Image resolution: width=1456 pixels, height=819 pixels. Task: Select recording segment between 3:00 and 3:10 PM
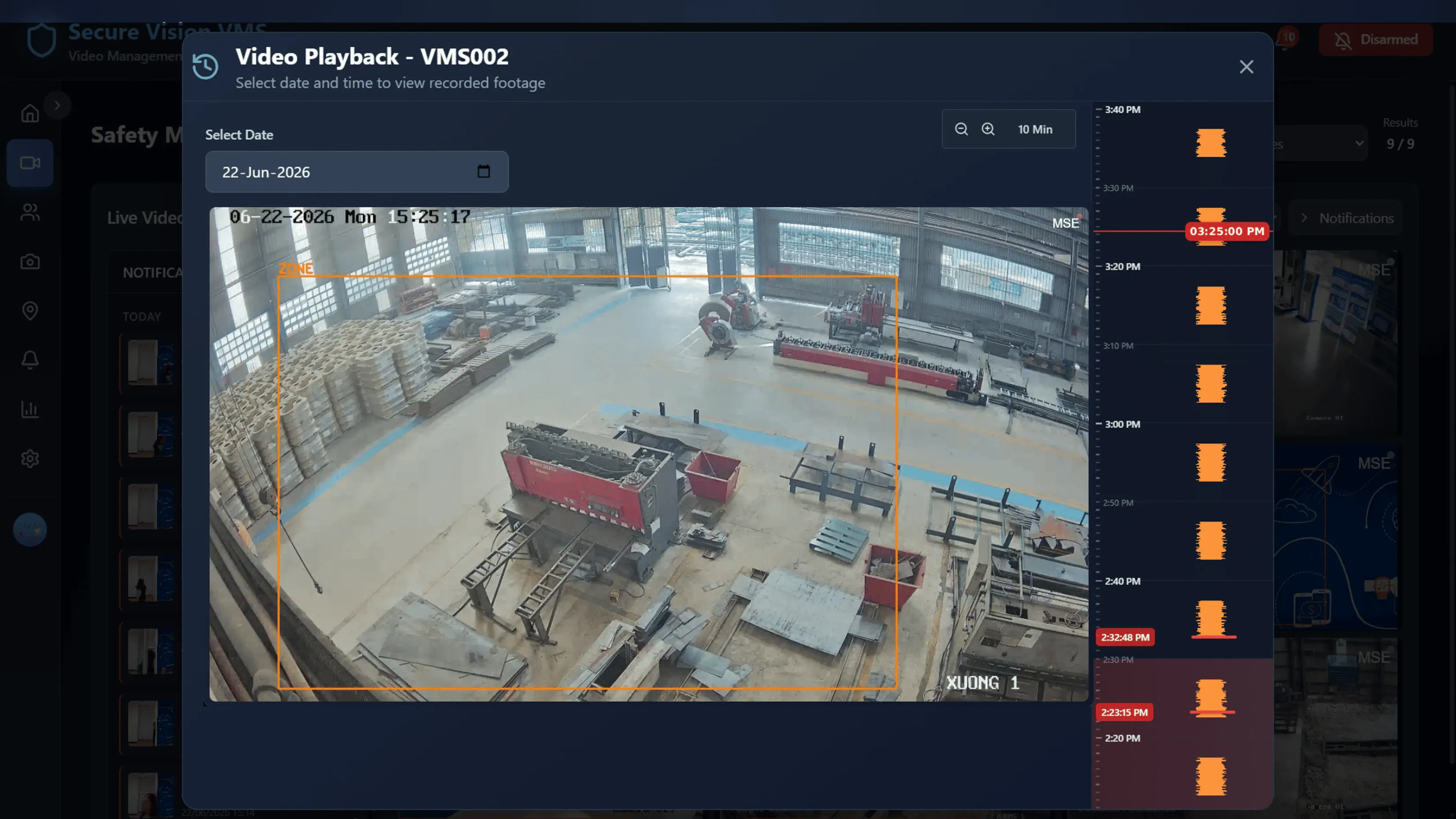[1211, 384]
